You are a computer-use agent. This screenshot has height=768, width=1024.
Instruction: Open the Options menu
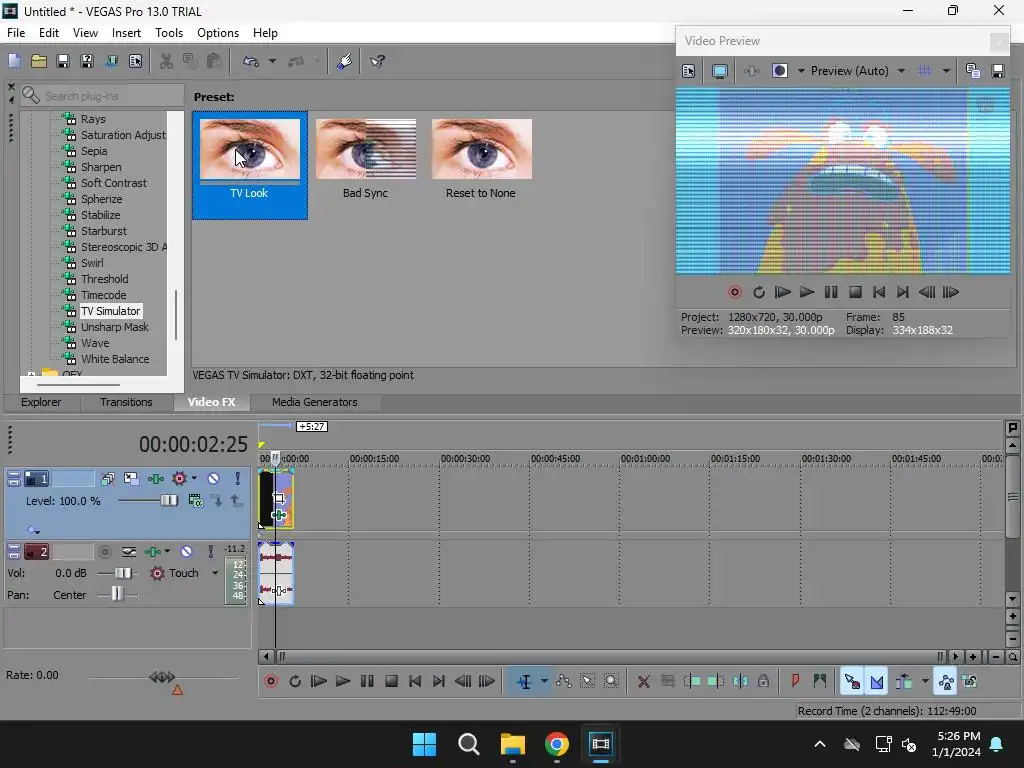click(217, 33)
